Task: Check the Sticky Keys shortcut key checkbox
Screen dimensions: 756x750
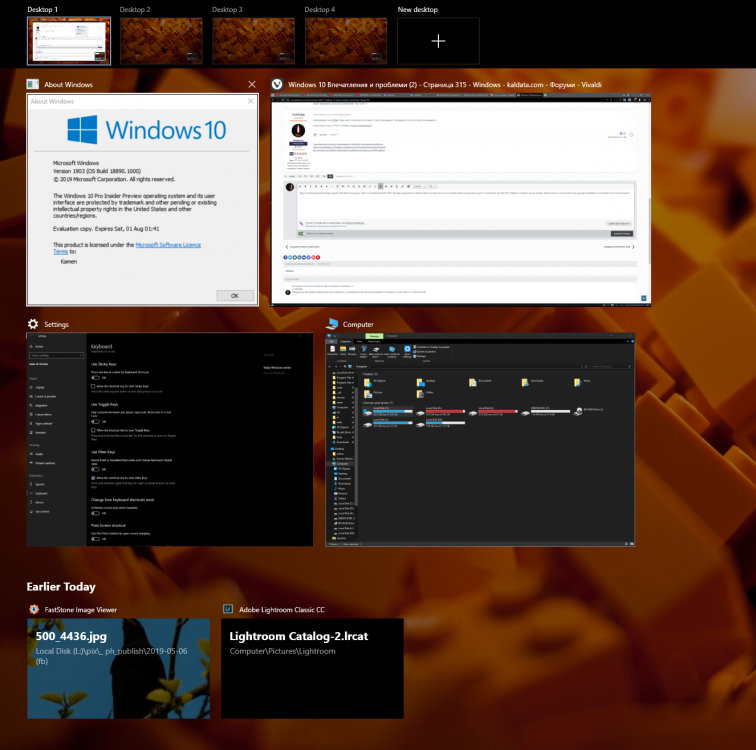Action: (93, 386)
